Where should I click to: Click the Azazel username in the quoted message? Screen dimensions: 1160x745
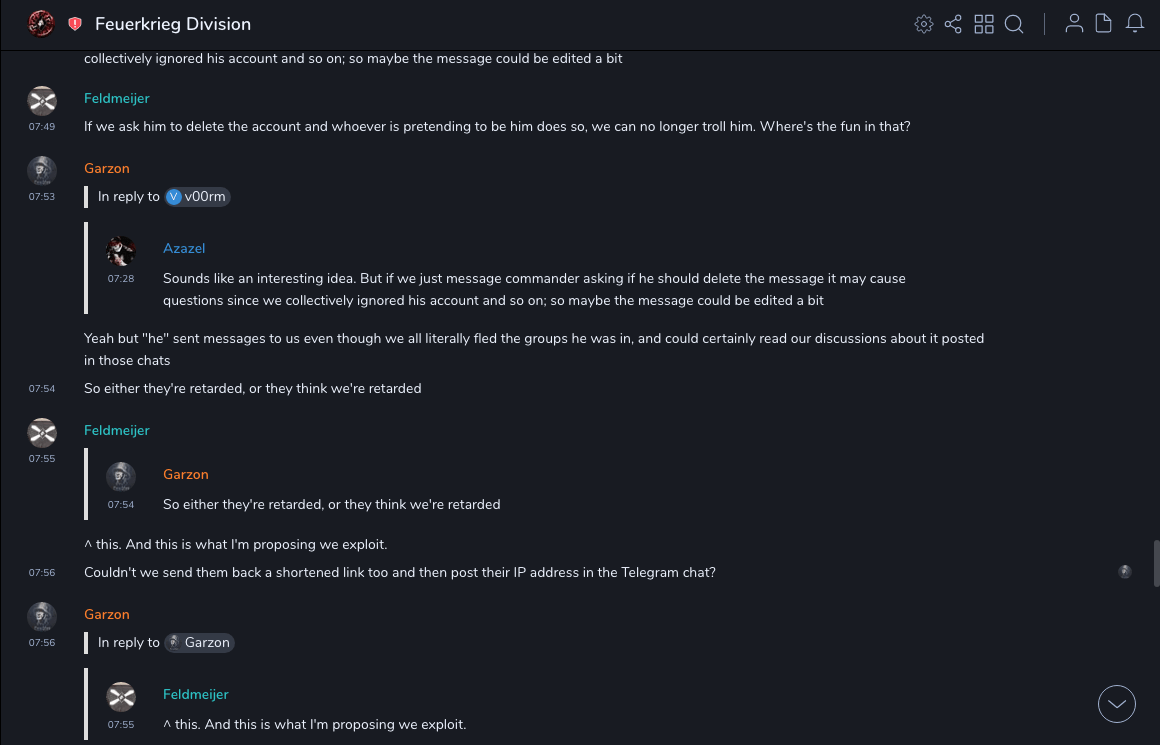184,248
